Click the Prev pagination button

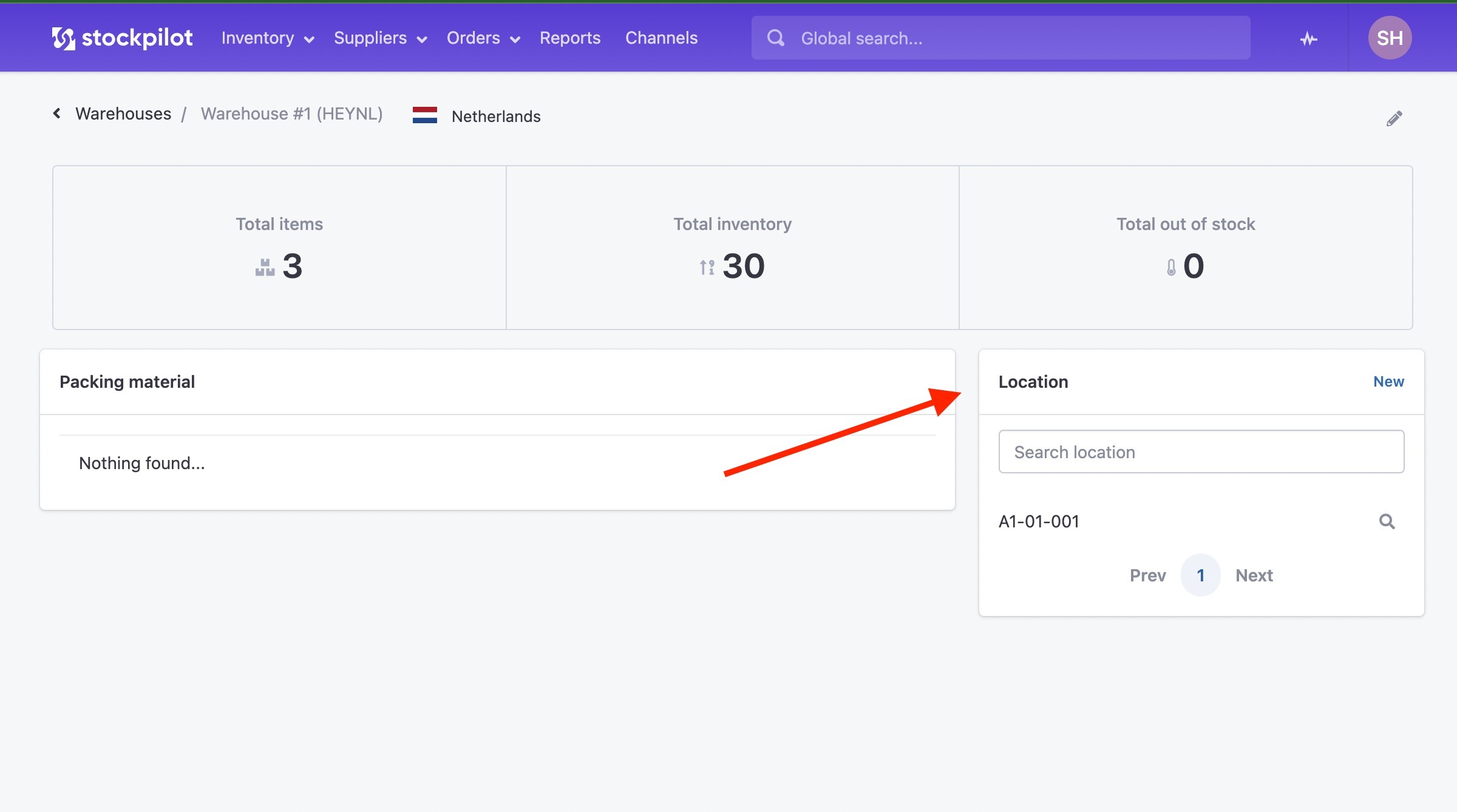tap(1147, 575)
